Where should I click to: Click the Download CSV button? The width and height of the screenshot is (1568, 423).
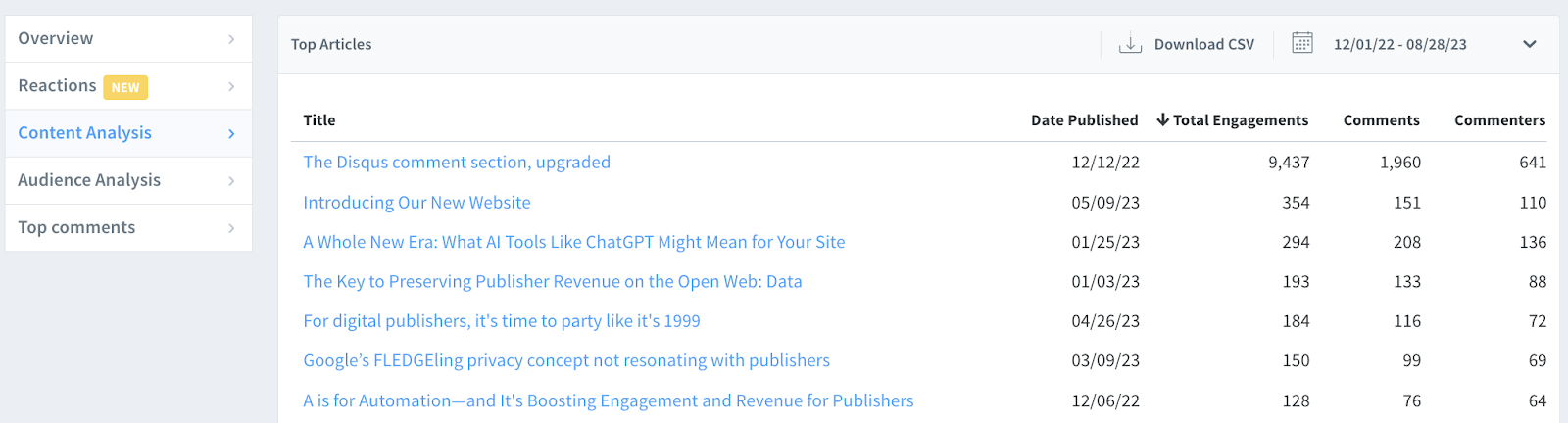click(x=1203, y=44)
